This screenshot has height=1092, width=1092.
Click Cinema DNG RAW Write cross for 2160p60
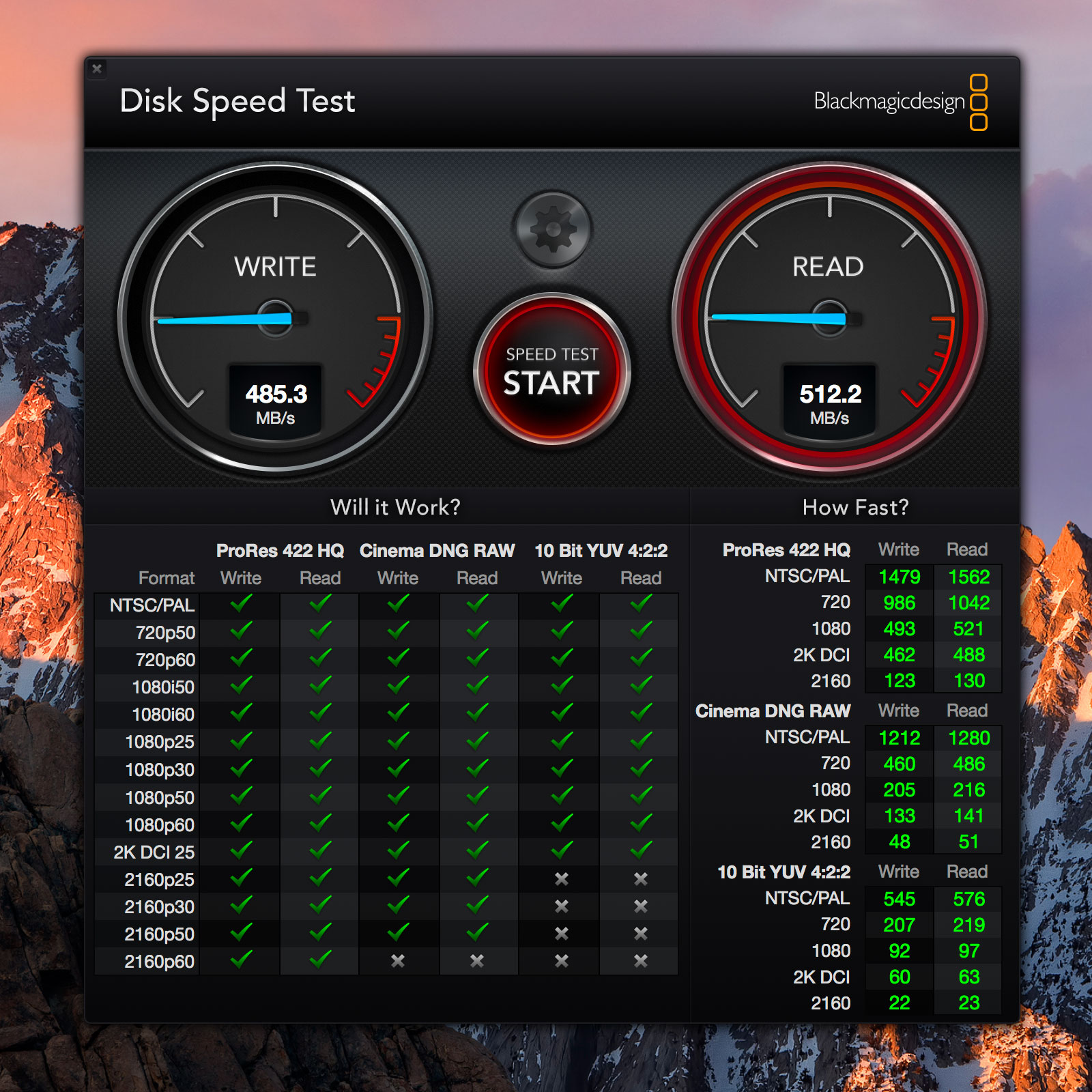tap(398, 961)
